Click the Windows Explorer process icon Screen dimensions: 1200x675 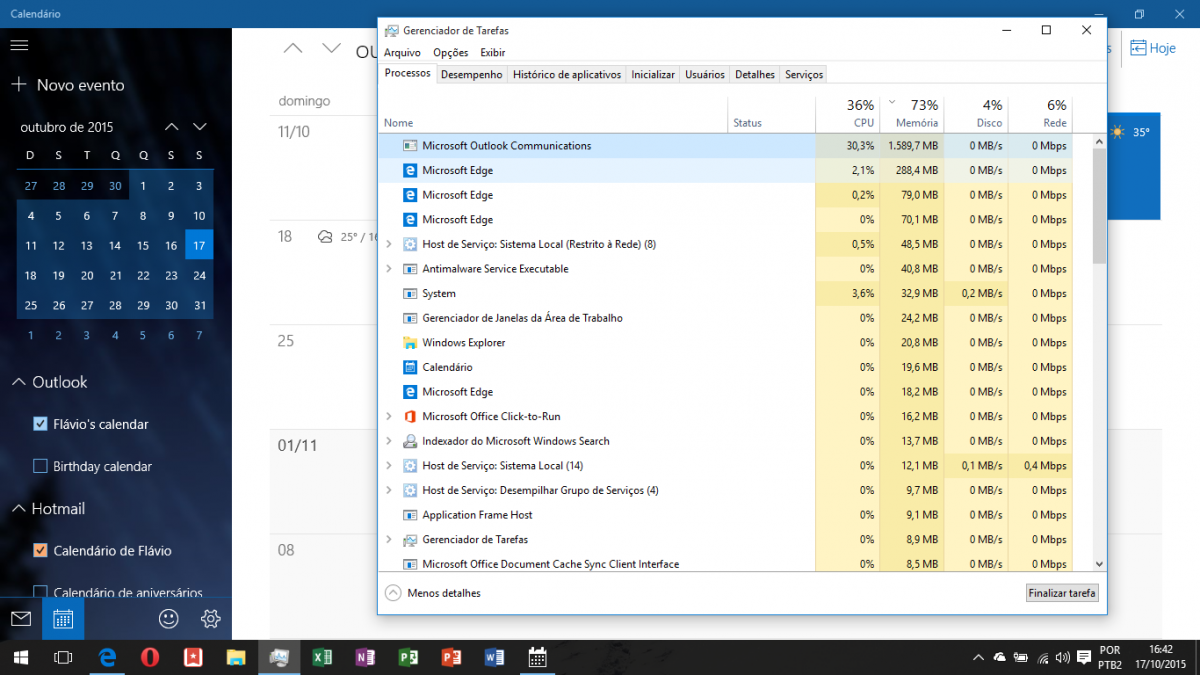(409, 343)
